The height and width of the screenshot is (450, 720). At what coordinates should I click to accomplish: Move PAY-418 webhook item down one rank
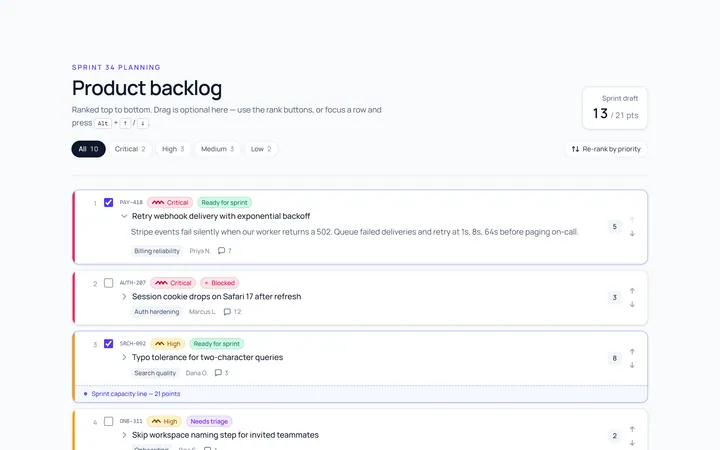pyautogui.click(x=632, y=233)
